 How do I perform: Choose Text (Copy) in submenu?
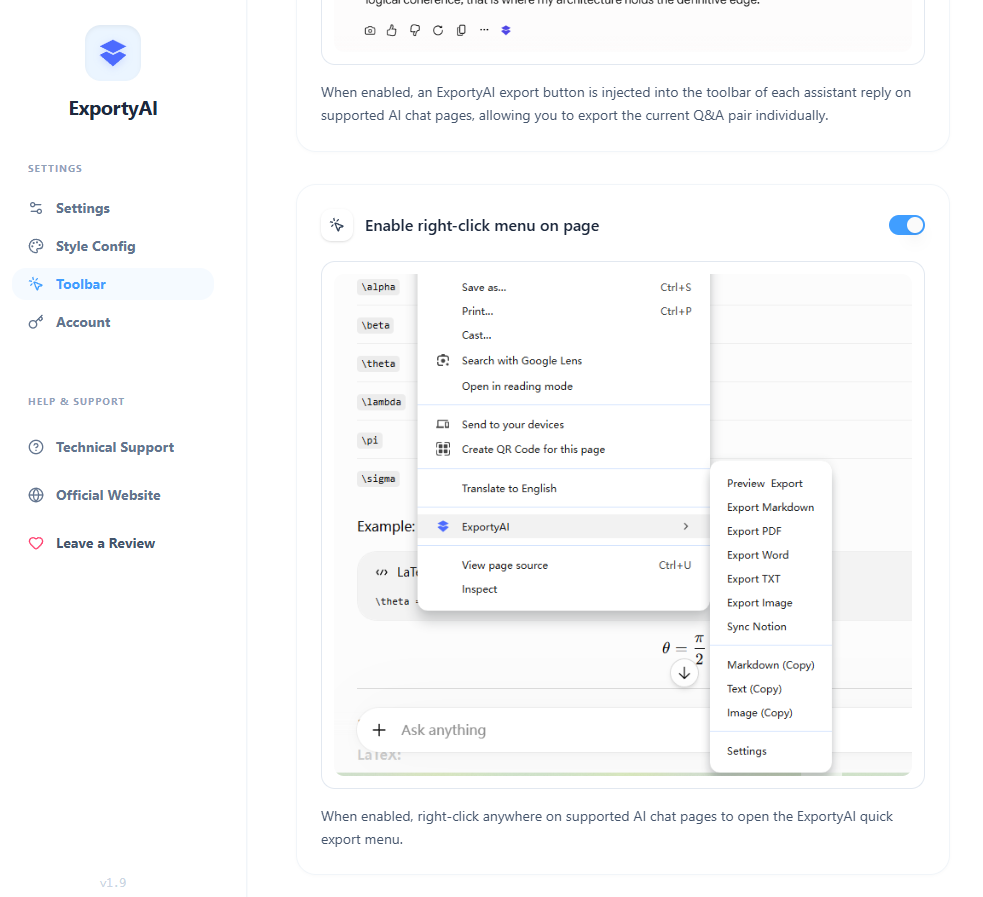point(770,688)
